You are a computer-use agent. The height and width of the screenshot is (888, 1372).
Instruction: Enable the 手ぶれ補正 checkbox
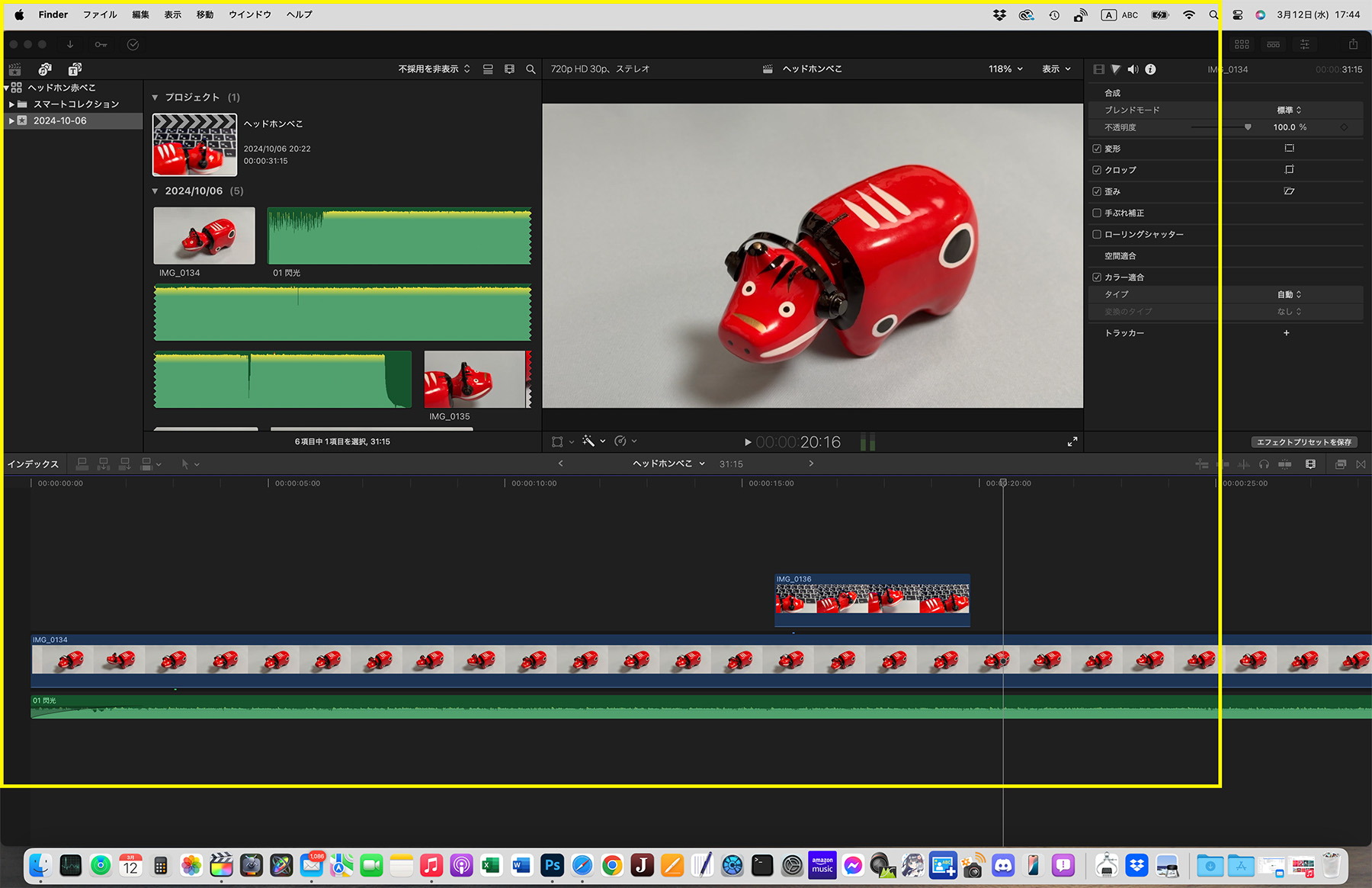click(x=1097, y=213)
